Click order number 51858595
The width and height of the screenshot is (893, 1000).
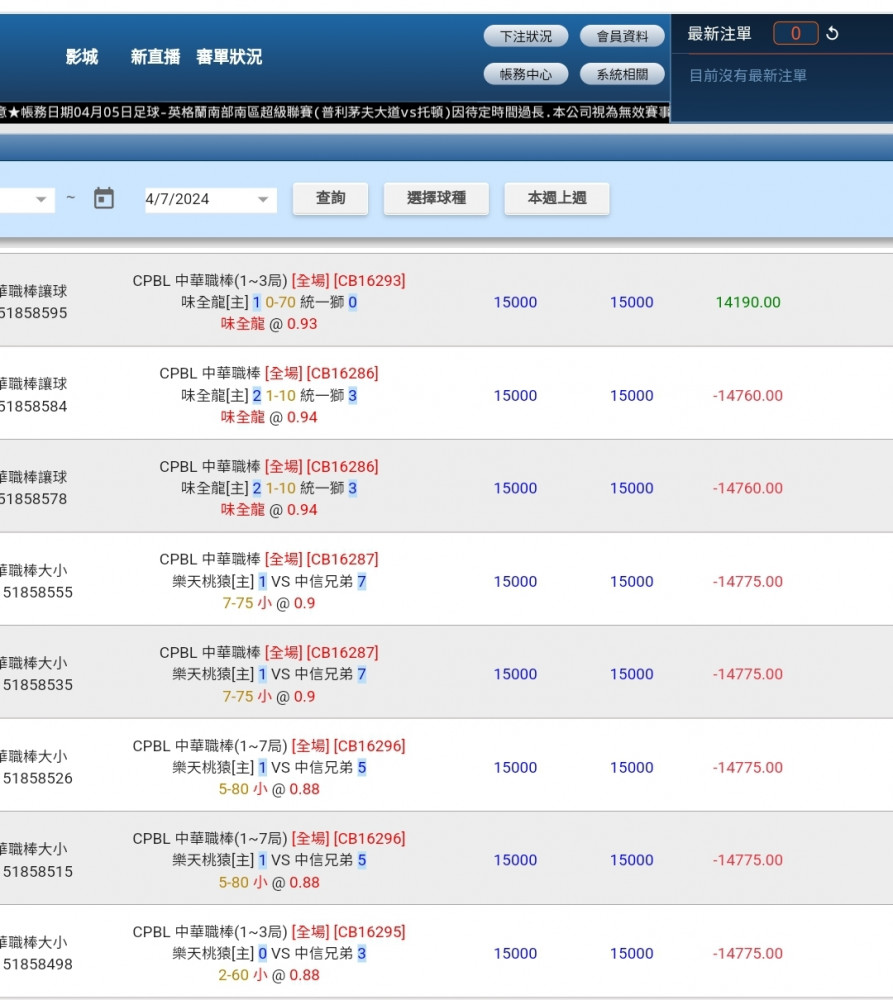point(33,313)
